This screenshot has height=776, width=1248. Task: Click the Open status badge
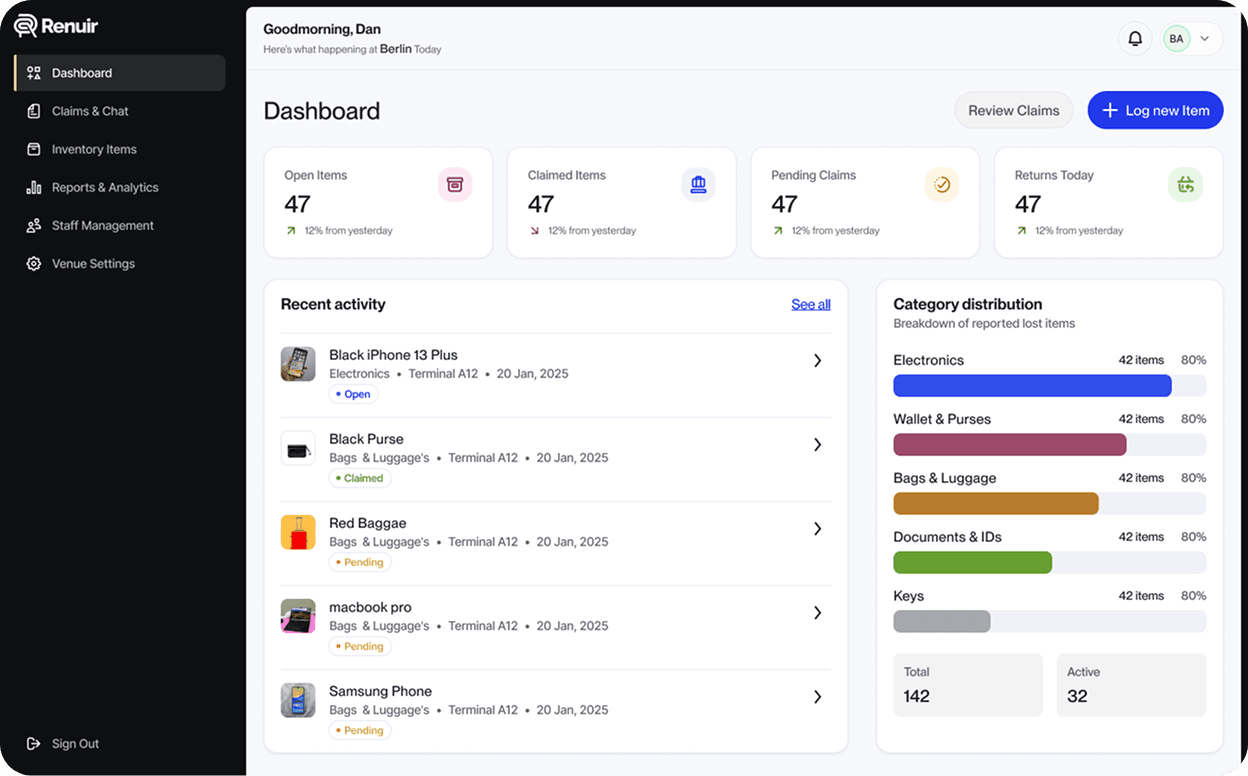click(353, 394)
